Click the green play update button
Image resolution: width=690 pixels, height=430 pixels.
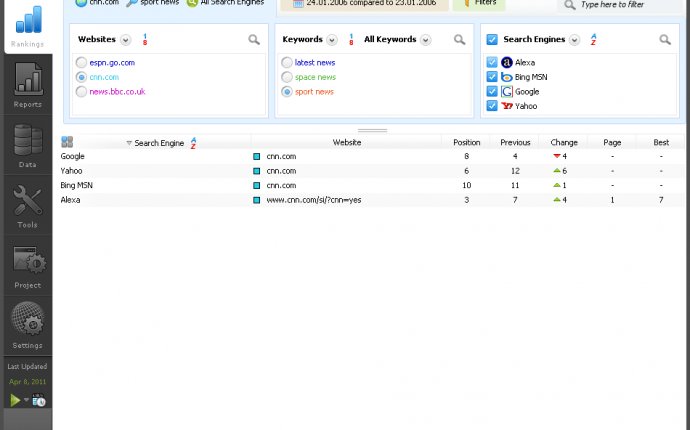point(15,400)
